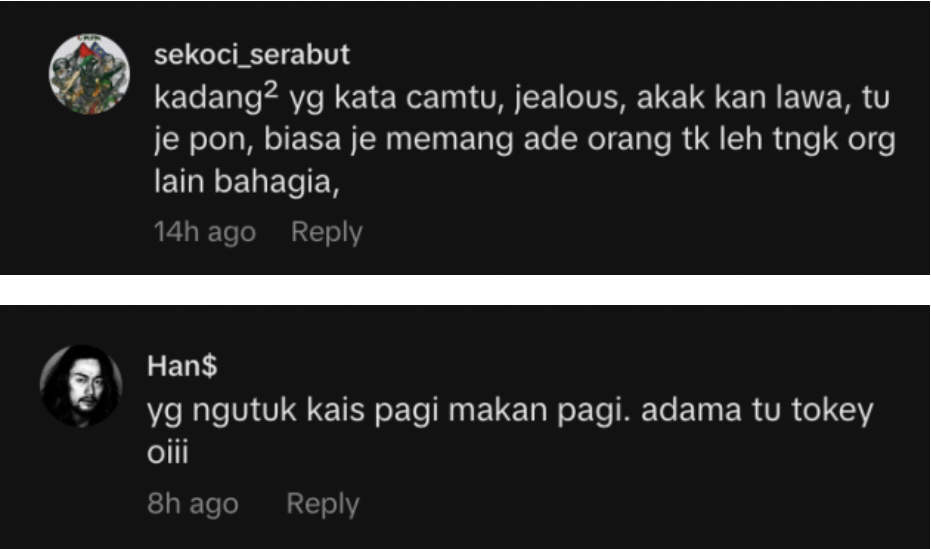The height and width of the screenshot is (549, 931).
Task: Visit the sekoci_serabut username link
Action: pyautogui.click(x=252, y=55)
